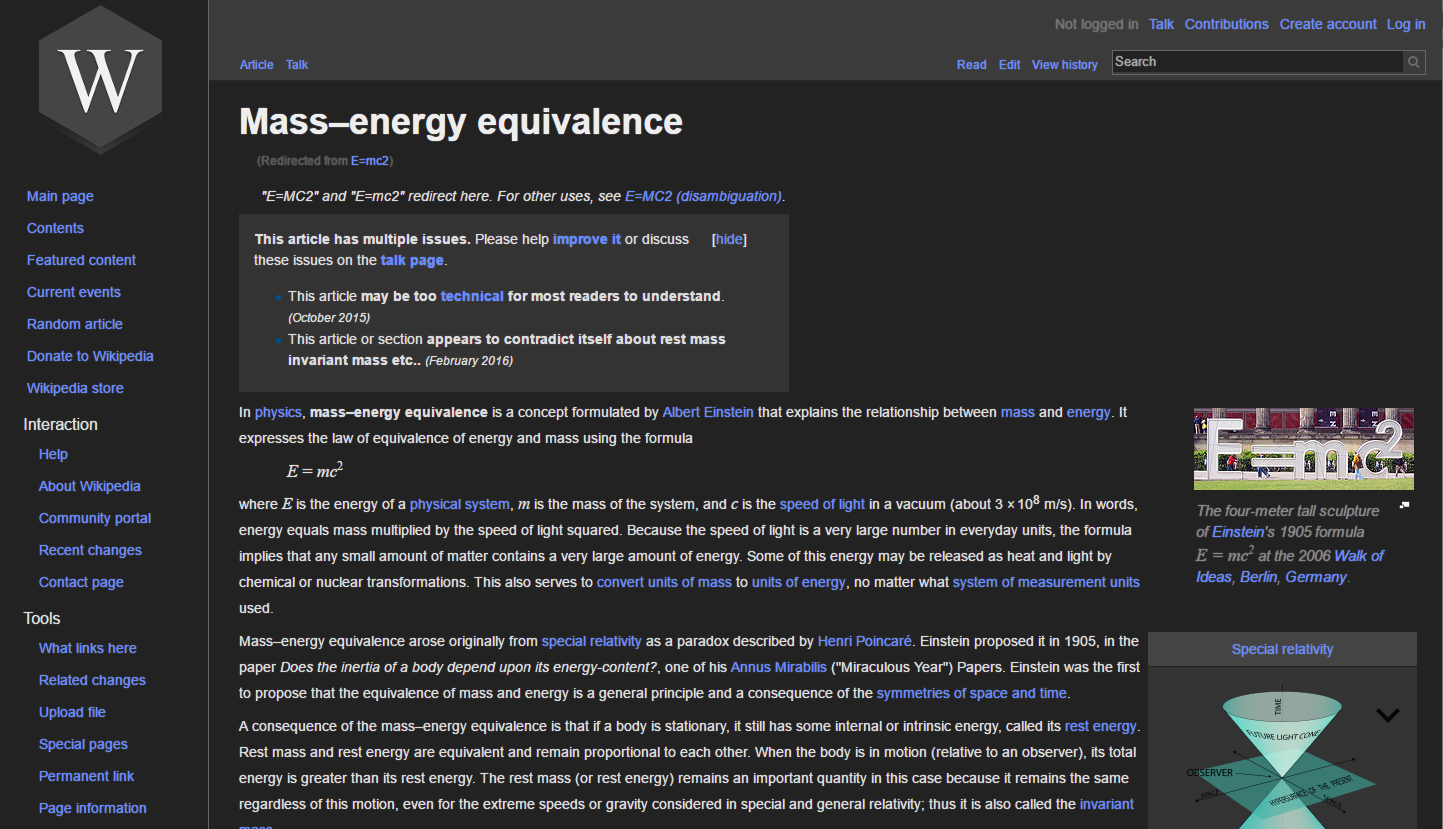Open Community portal link
Viewport: 1443px width, 829px height.
pyautogui.click(x=95, y=518)
